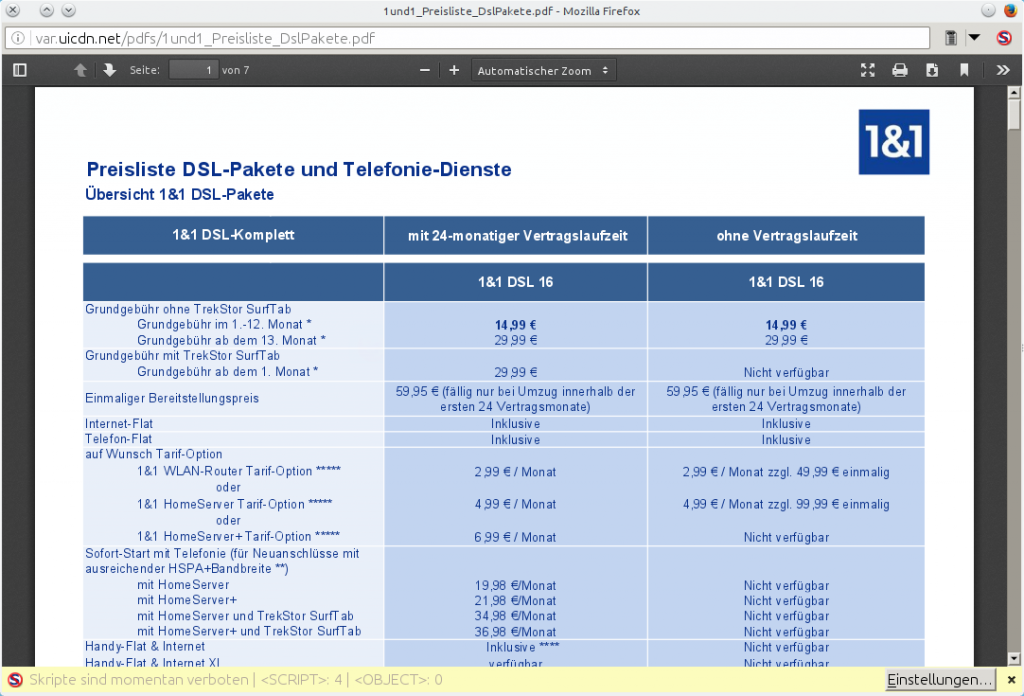Click inside the URL address bar
1024x696 pixels.
(x=400, y=37)
